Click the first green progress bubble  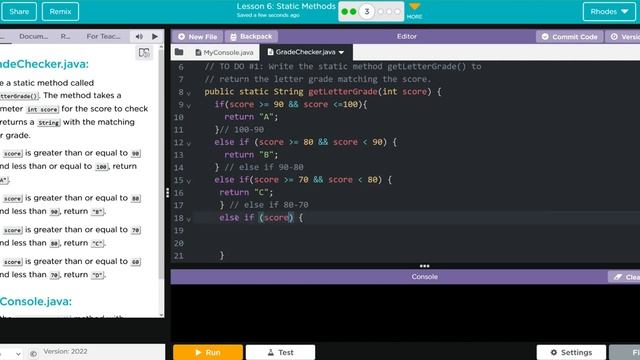[344, 11]
